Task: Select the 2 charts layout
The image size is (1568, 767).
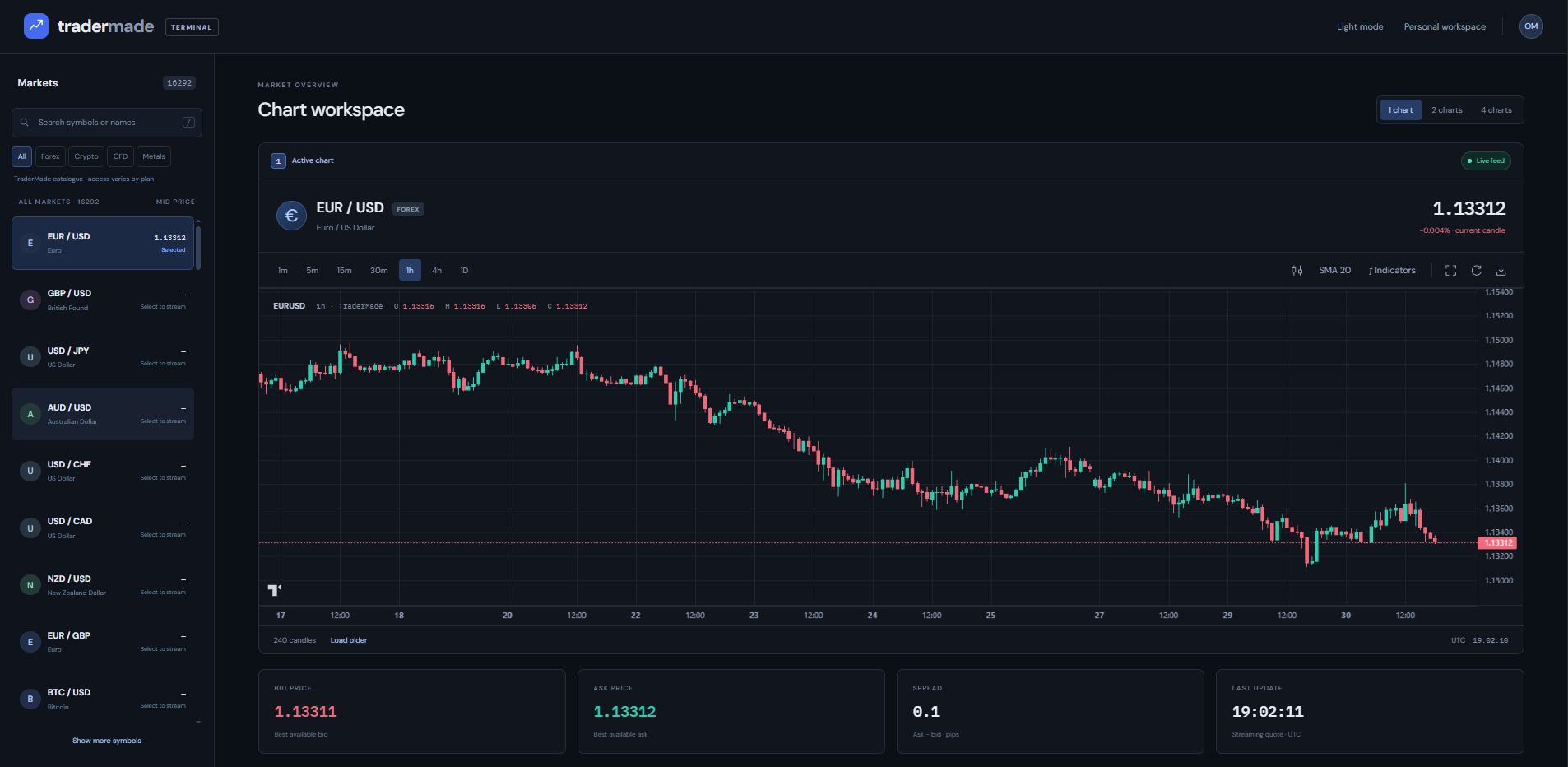Action: (1447, 110)
